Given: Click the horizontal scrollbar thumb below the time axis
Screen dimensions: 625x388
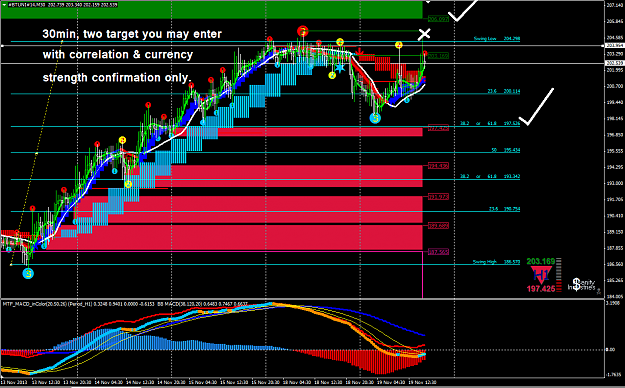Looking at the screenshot, I should coord(106,386).
